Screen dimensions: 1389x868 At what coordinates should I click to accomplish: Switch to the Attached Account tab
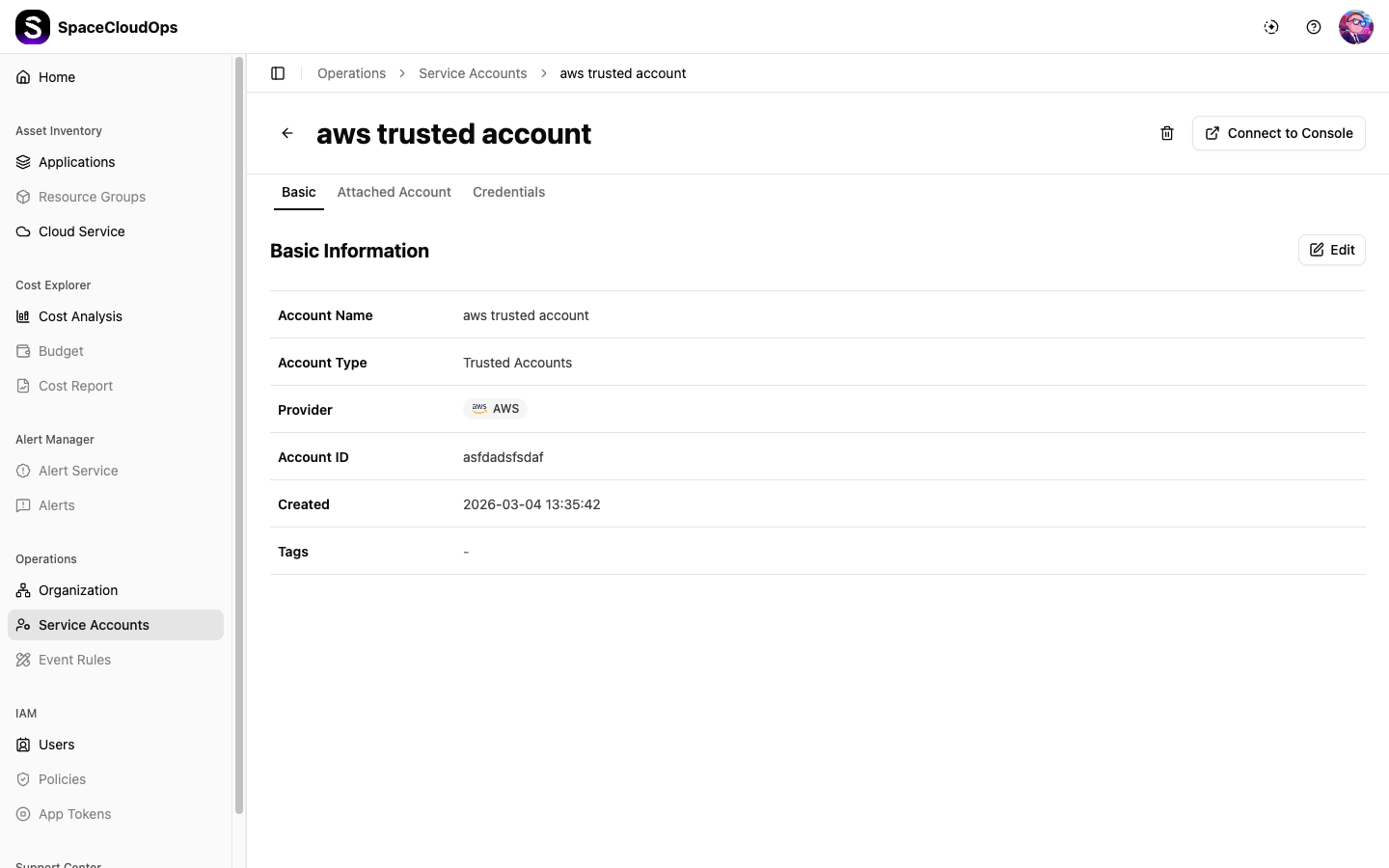point(394,192)
